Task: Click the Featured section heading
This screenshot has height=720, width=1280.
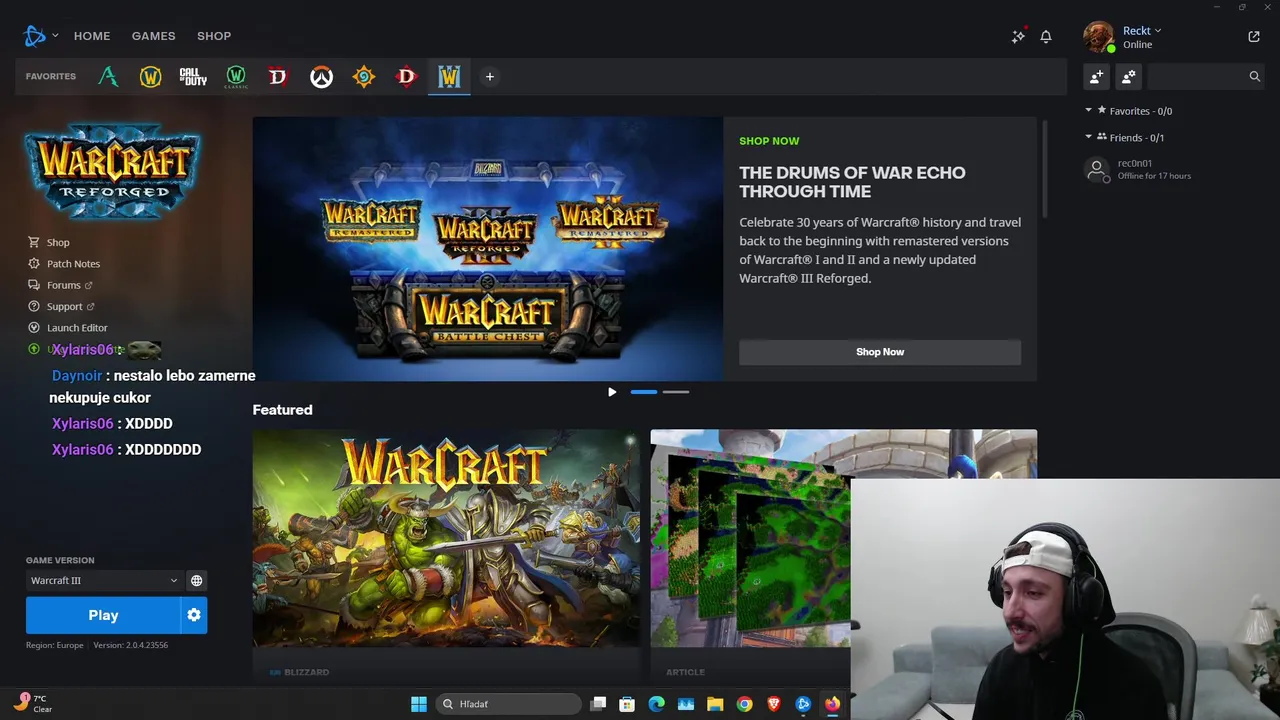Action: 282,410
